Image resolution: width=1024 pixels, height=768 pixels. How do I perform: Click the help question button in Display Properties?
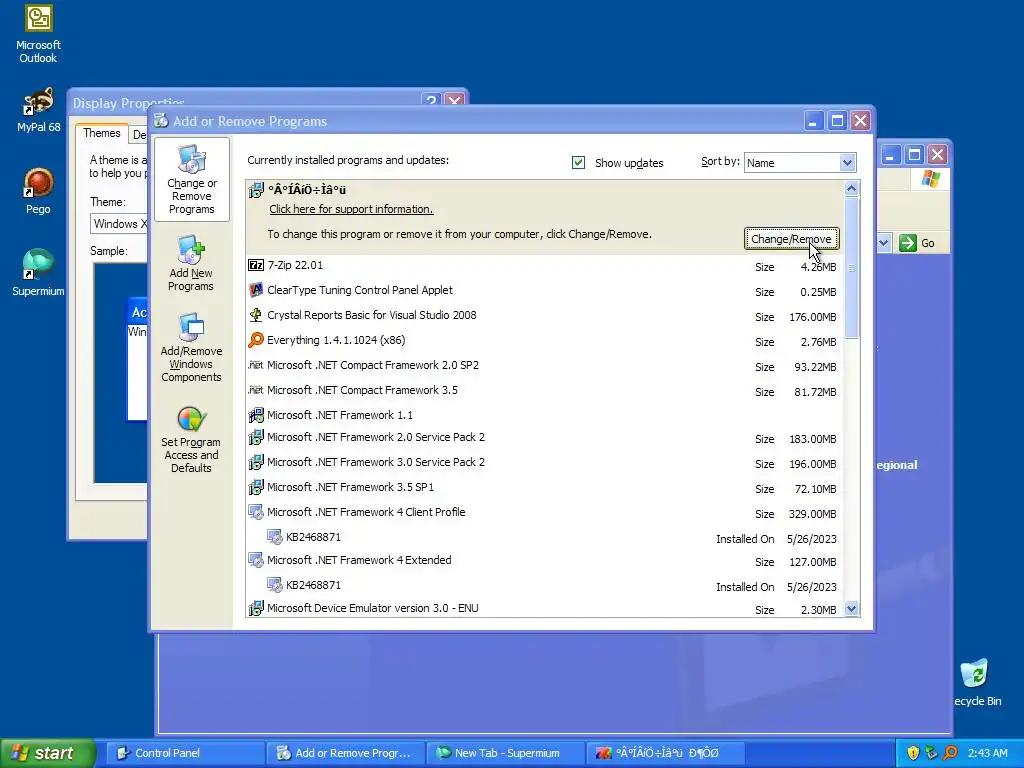(431, 101)
